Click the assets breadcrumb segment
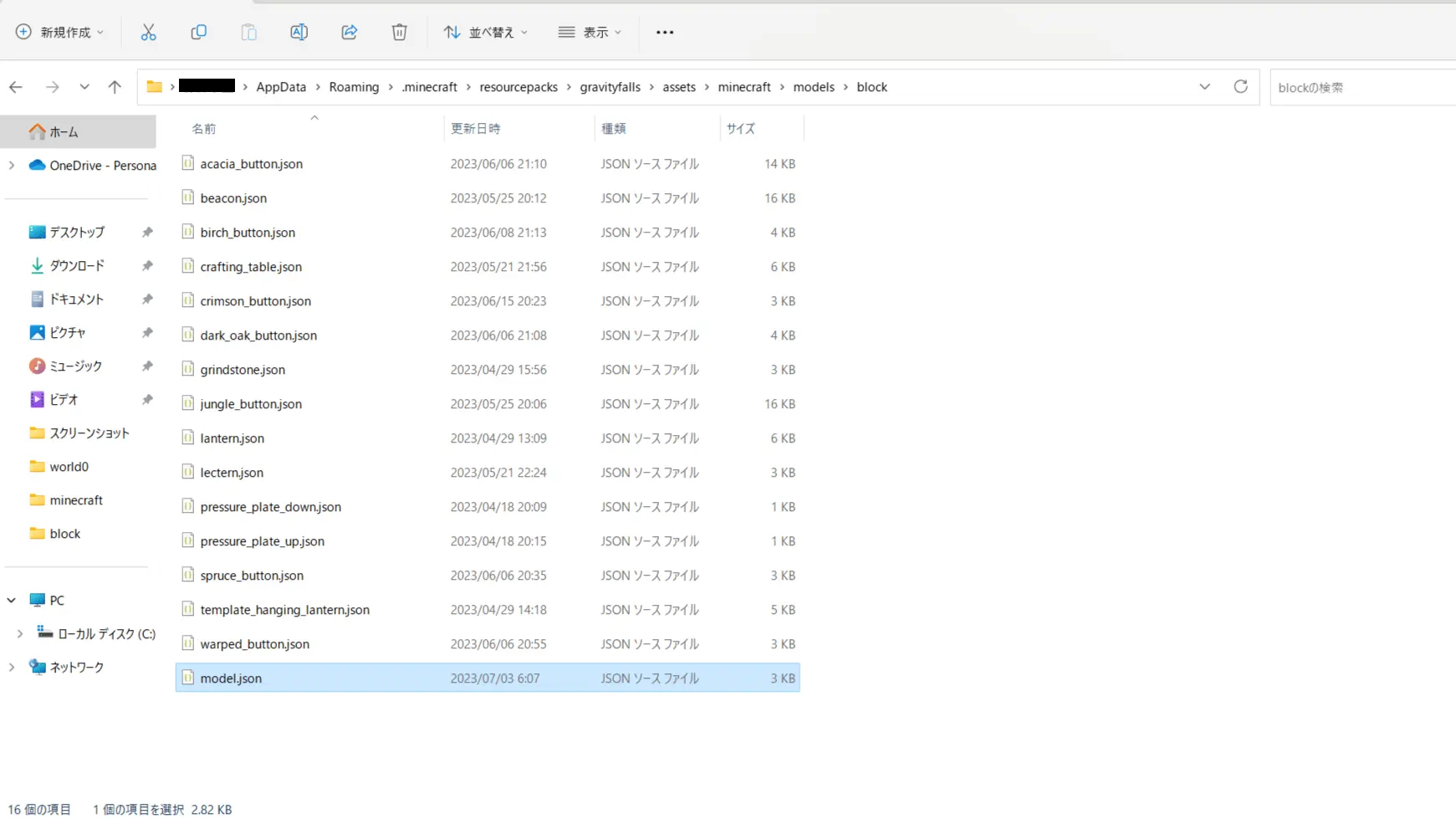Image resolution: width=1456 pixels, height=819 pixels. (x=678, y=87)
